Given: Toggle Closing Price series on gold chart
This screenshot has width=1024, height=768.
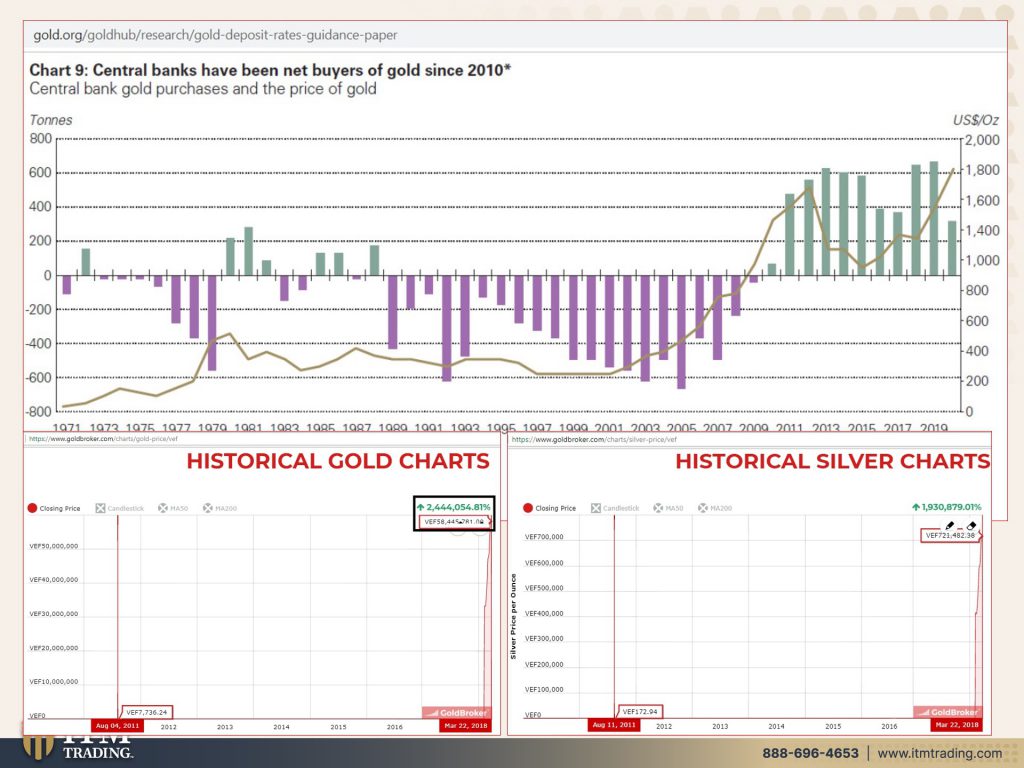Looking at the screenshot, I should click(x=58, y=508).
